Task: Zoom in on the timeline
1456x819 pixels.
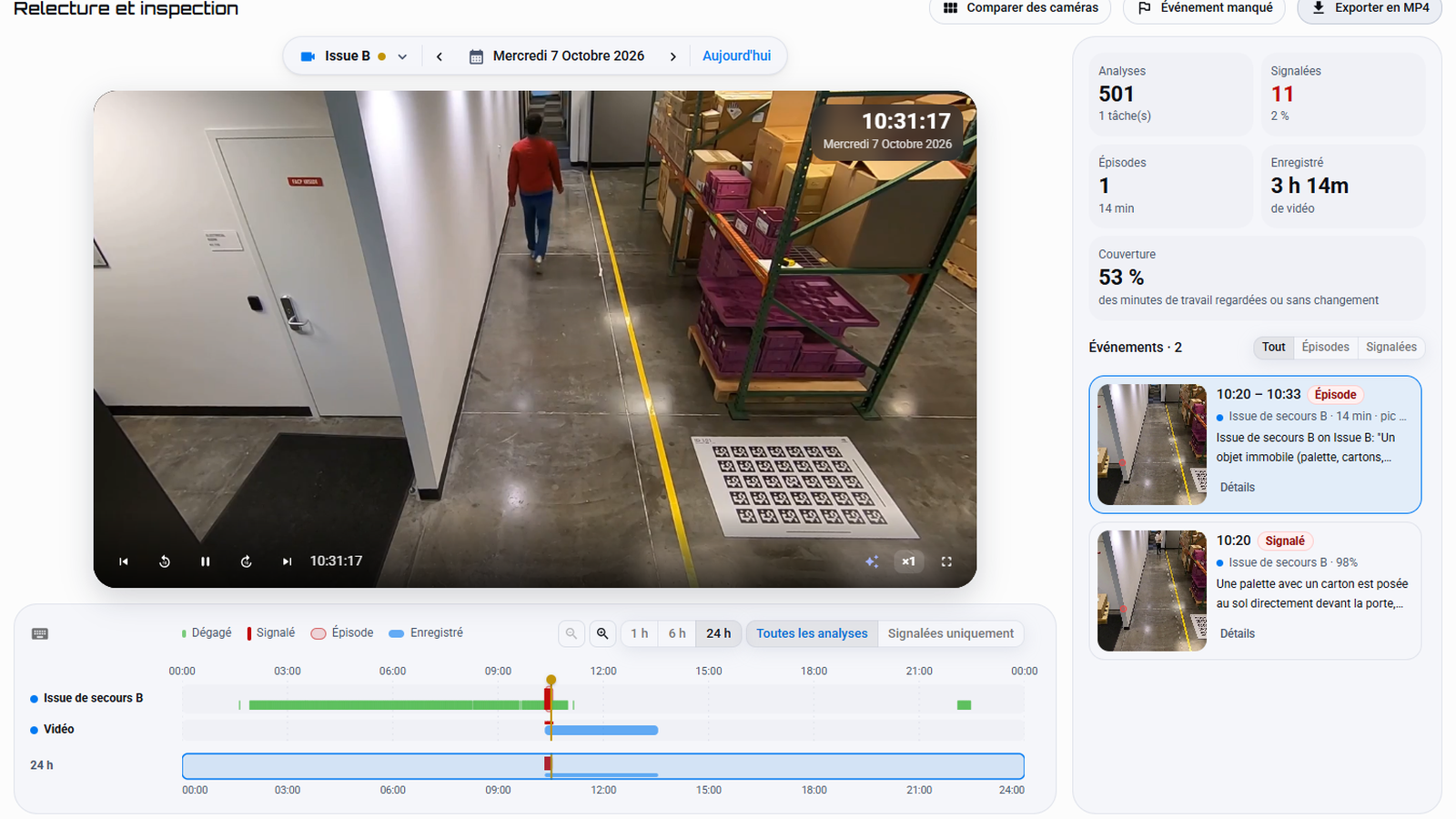Action: (602, 633)
